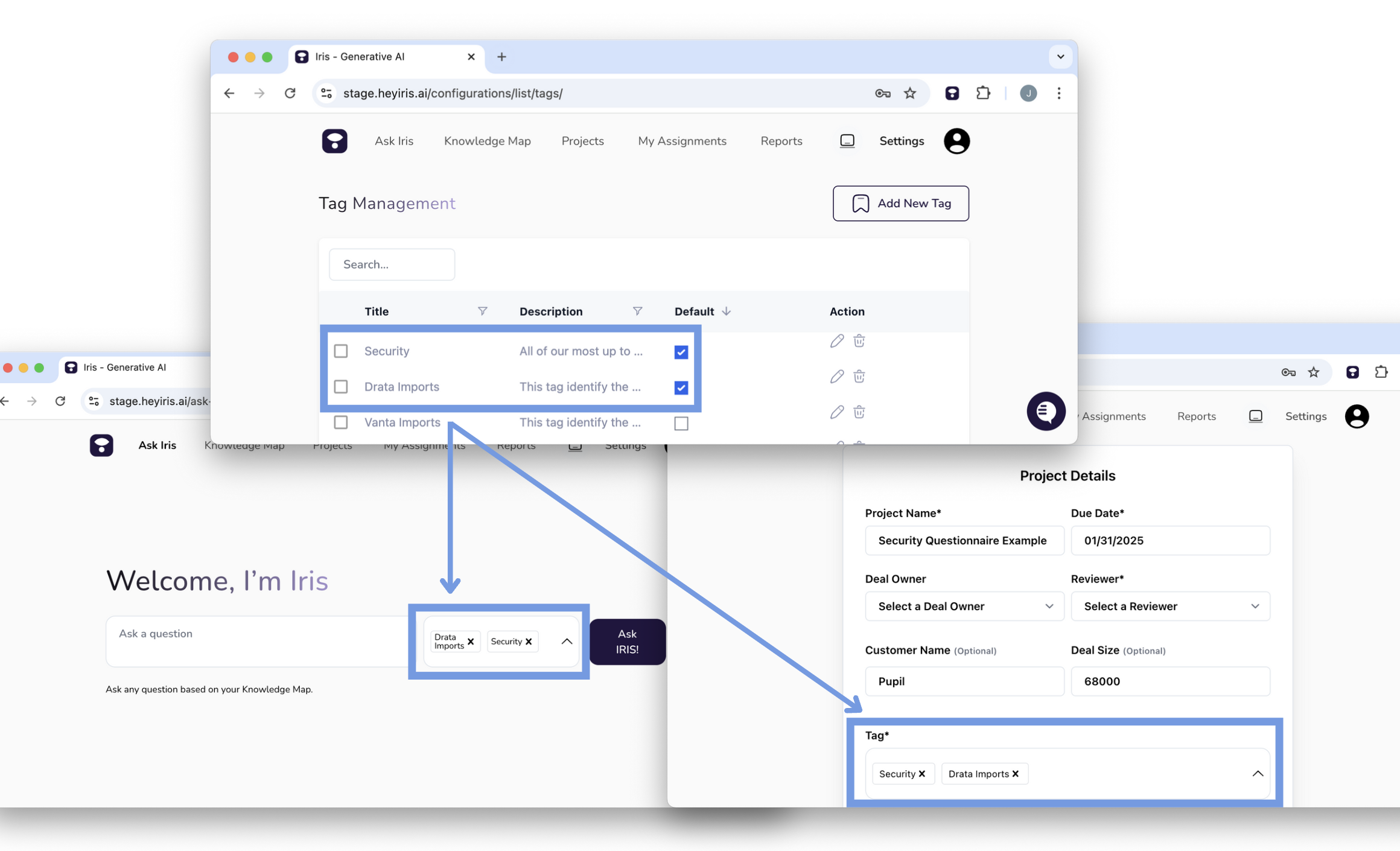Image resolution: width=1400 pixels, height=851 pixels.
Task: Remove the Security chip in Ask Iris window
Action: click(x=529, y=642)
